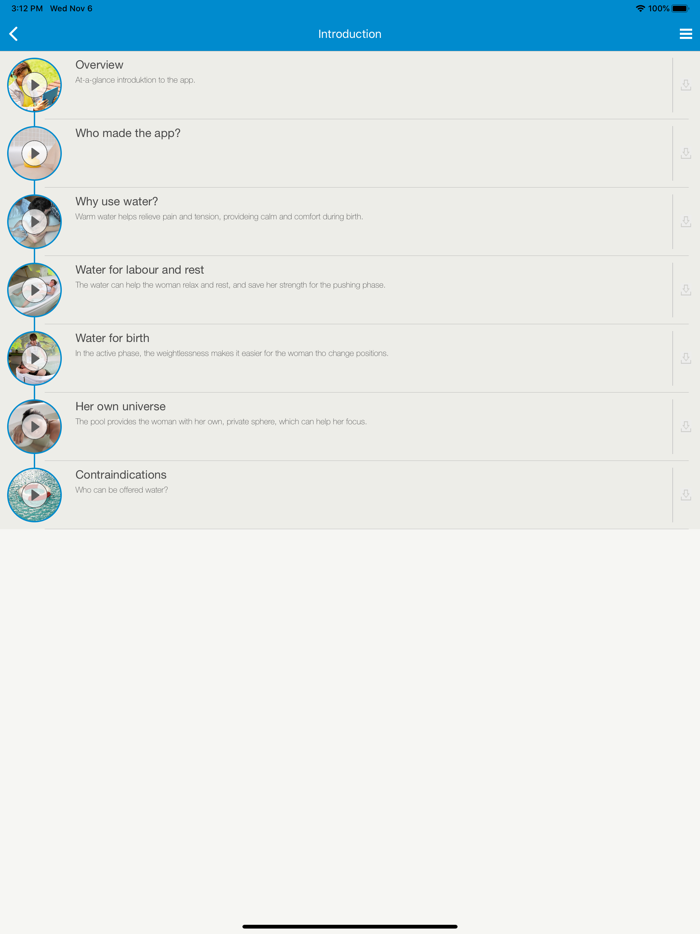Download the Contraindications video
Image resolution: width=700 pixels, height=934 pixels.
point(686,495)
